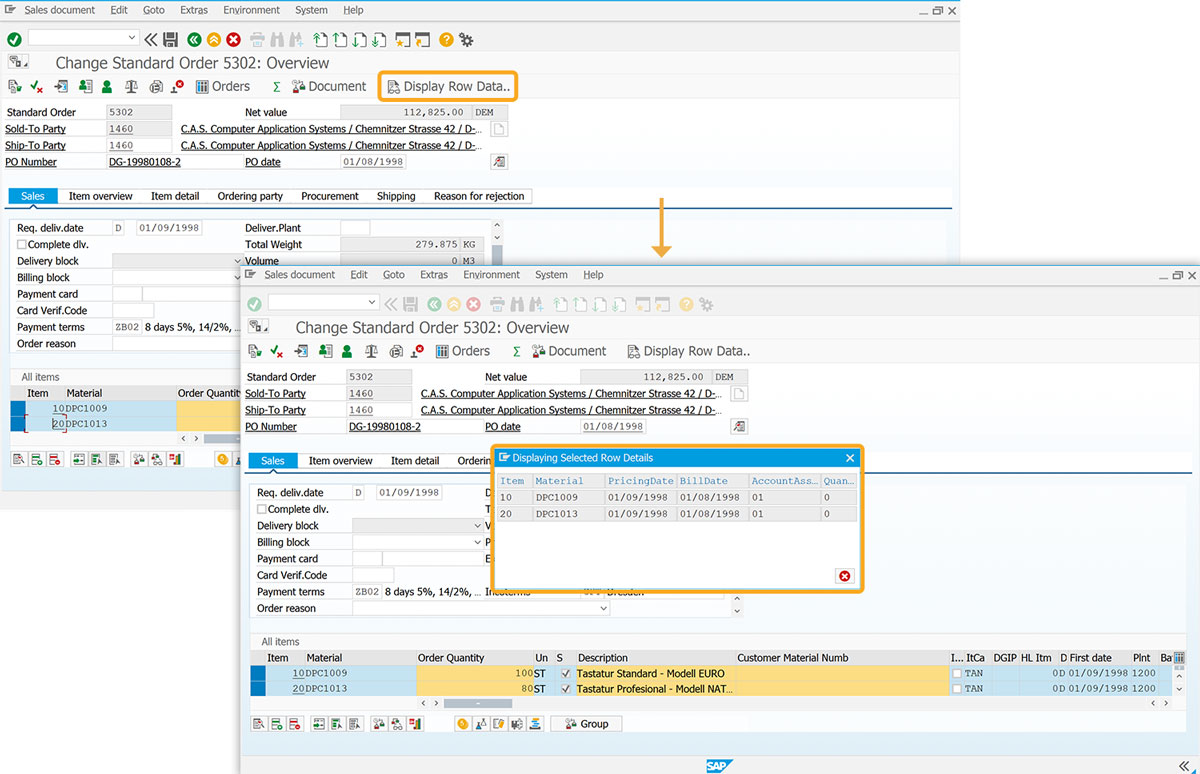
Task: Toggle I... column checkbox in DPC1013 row
Action: click(x=957, y=689)
